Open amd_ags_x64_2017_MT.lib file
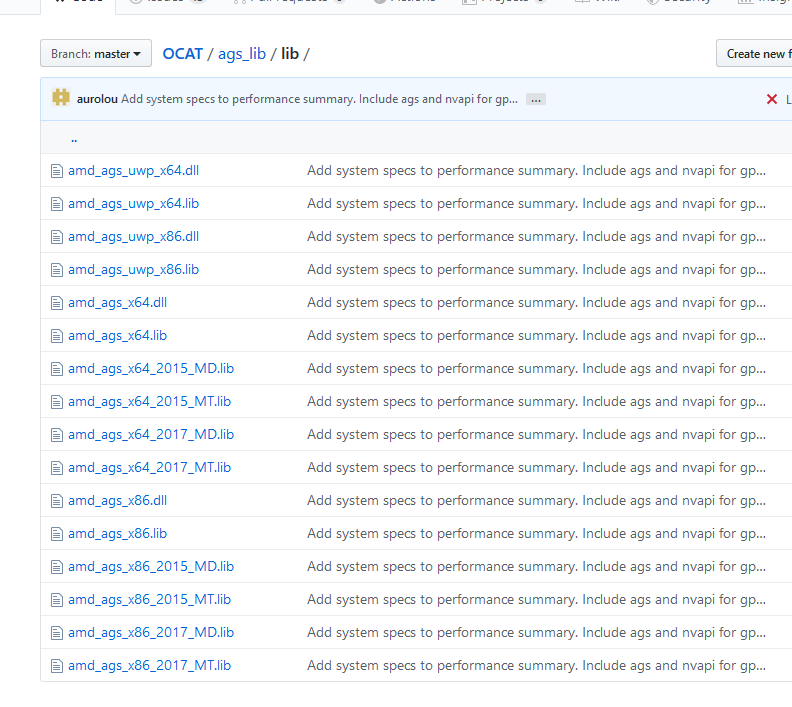 point(150,468)
